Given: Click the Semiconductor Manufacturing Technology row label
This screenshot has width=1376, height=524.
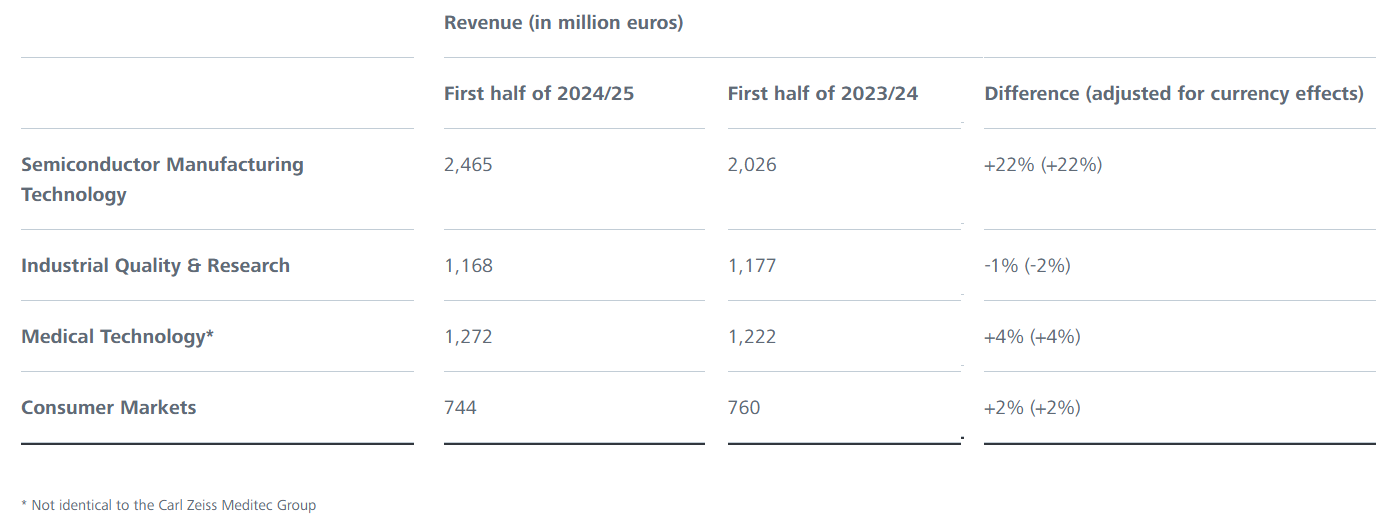Looking at the screenshot, I should click(162, 179).
